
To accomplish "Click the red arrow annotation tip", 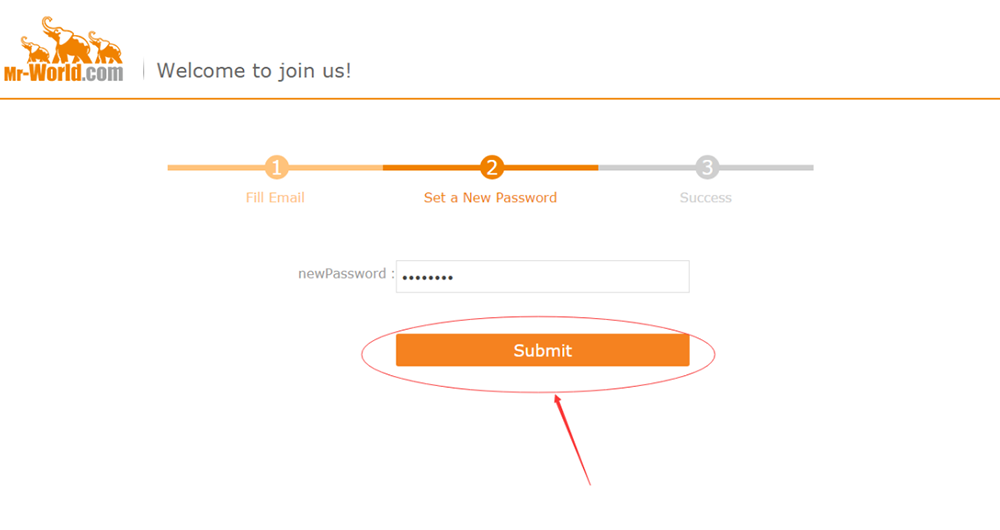I will [557, 398].
